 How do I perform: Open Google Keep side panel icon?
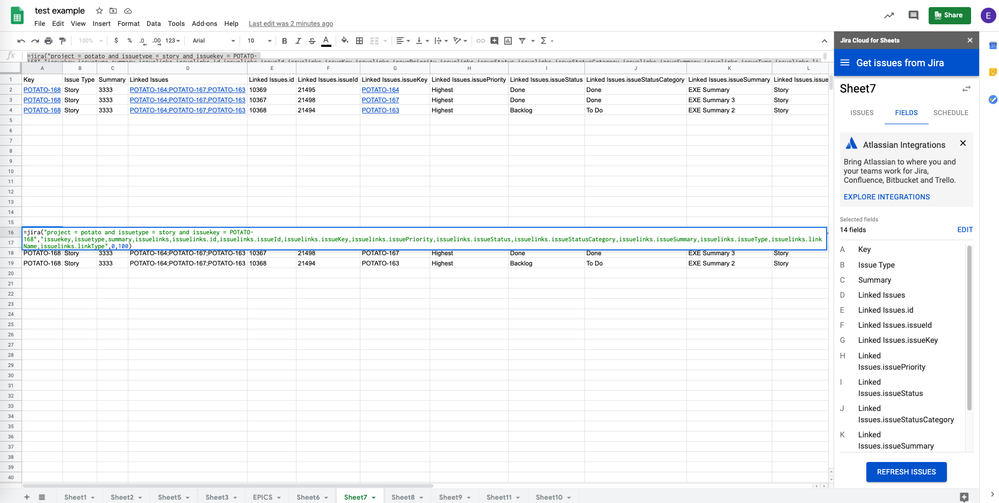click(993, 72)
